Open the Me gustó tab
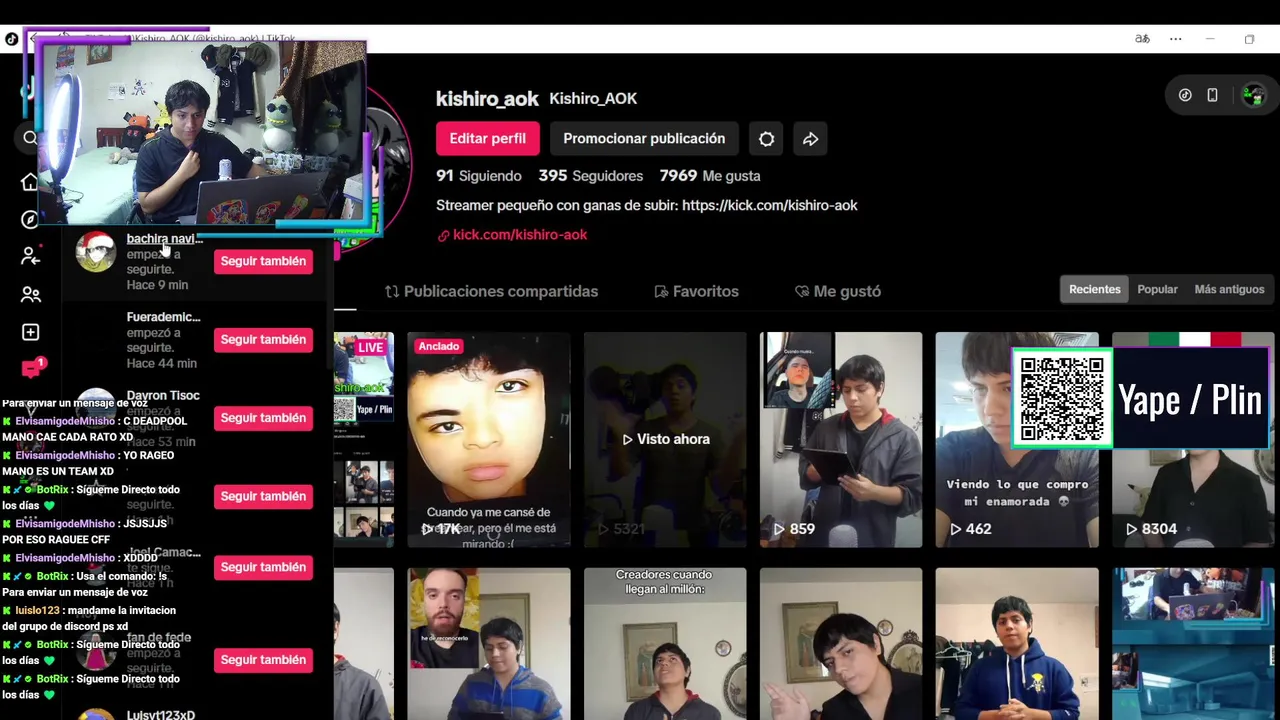 coord(837,291)
